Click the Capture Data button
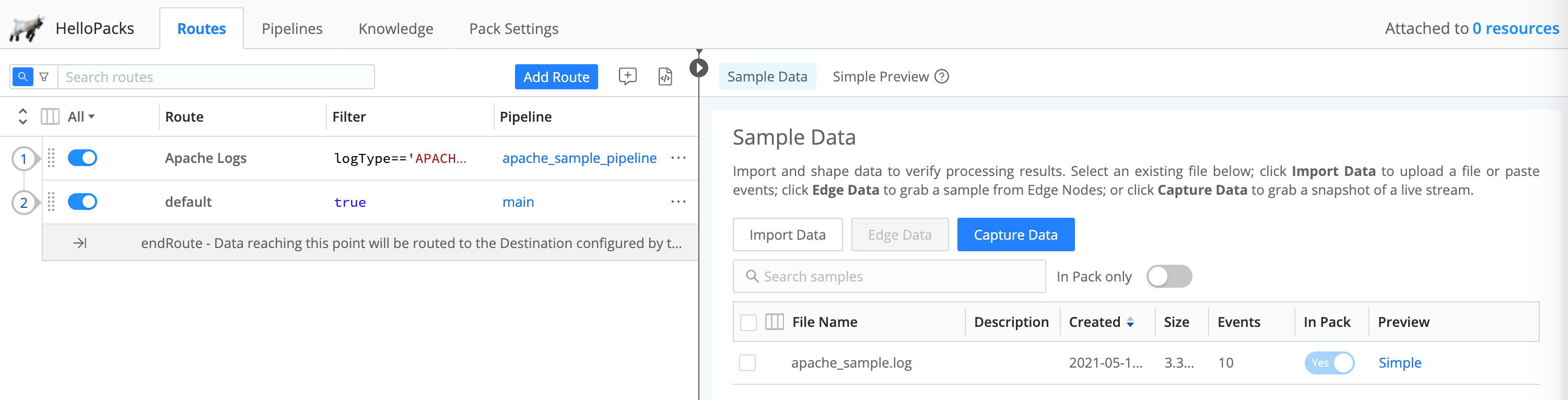Screen dimensions: 1568x400 point(1015,234)
